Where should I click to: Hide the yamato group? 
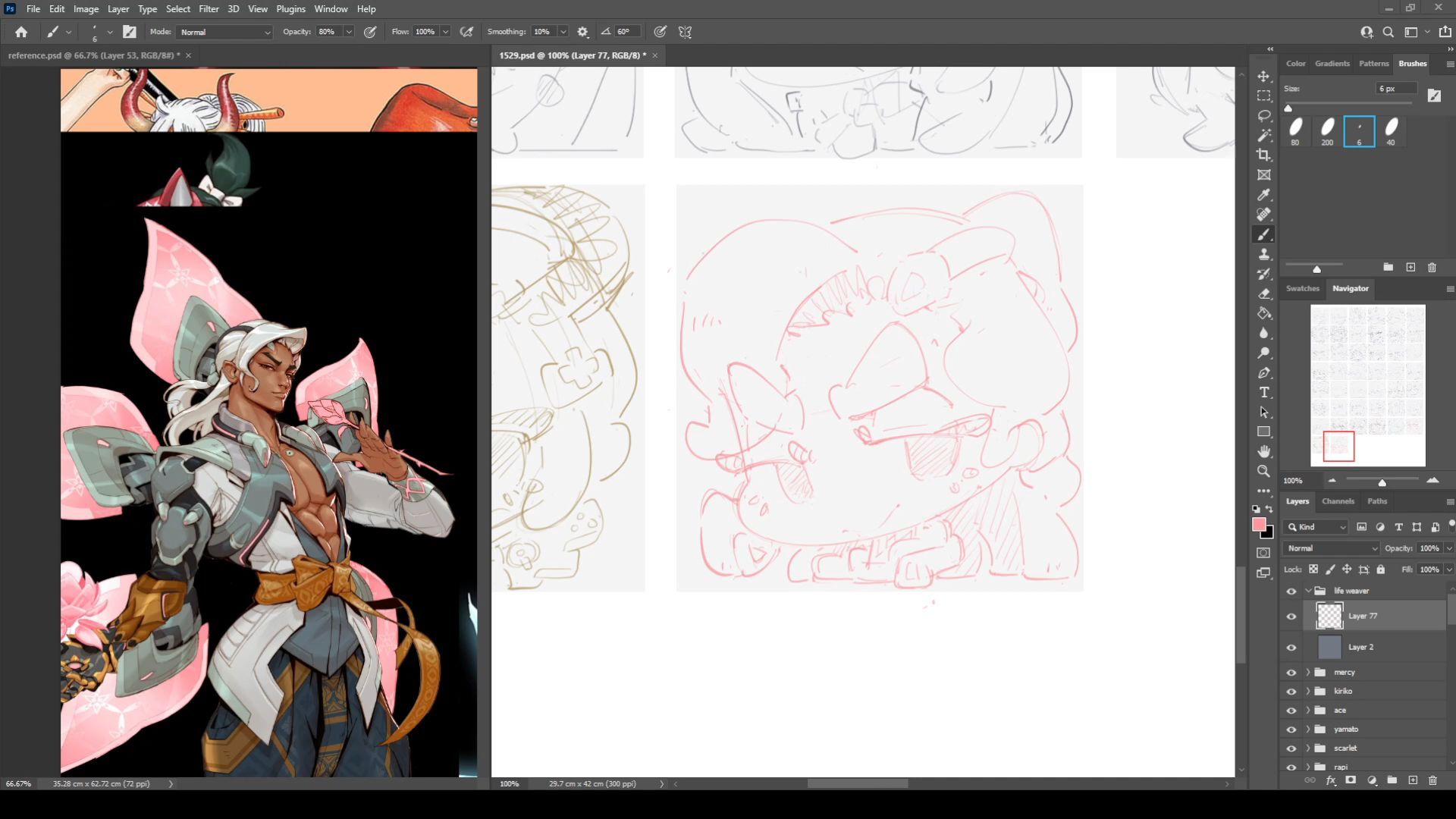click(1291, 730)
